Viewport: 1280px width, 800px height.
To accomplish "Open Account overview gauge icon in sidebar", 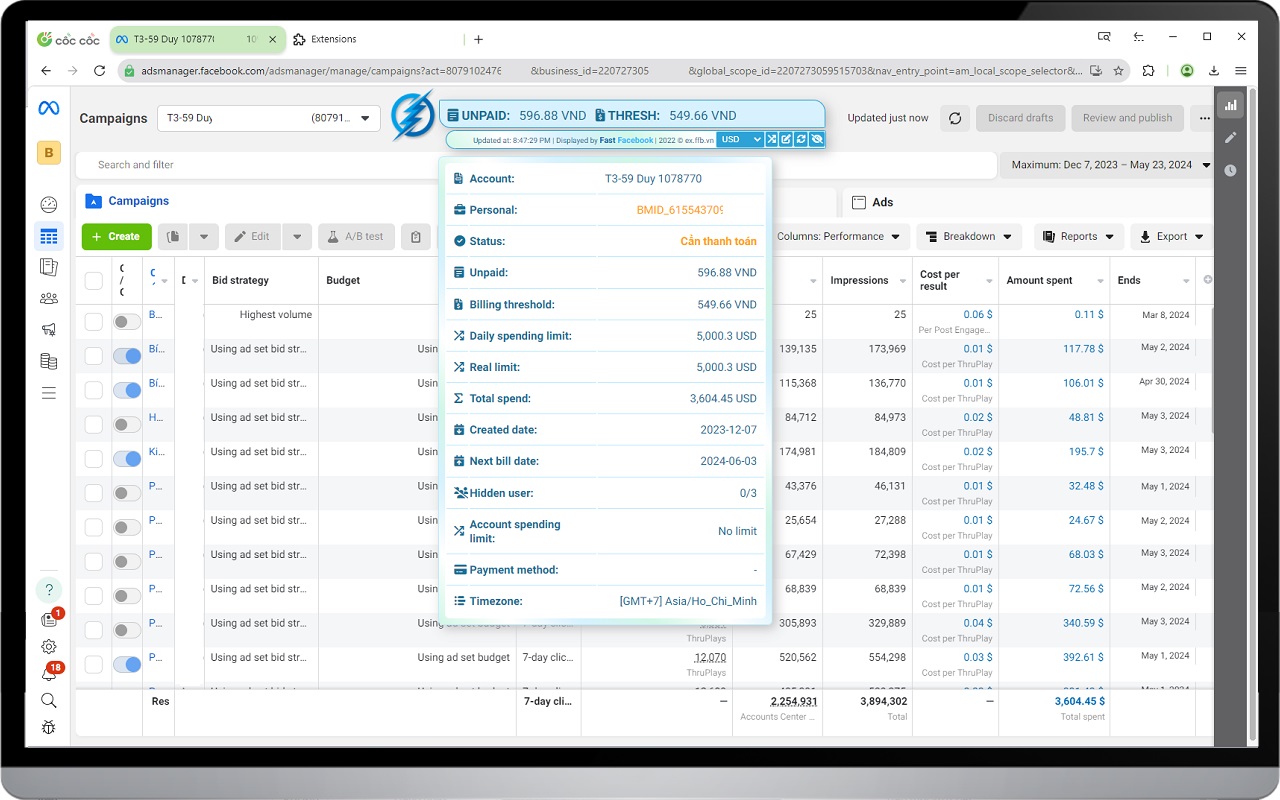I will pyautogui.click(x=48, y=205).
